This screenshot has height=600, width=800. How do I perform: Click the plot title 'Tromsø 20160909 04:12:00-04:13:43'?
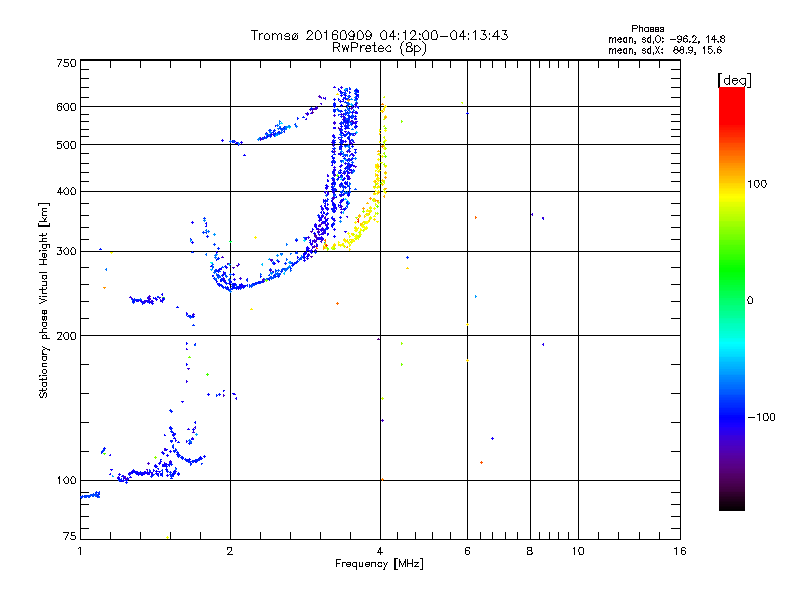point(379,35)
